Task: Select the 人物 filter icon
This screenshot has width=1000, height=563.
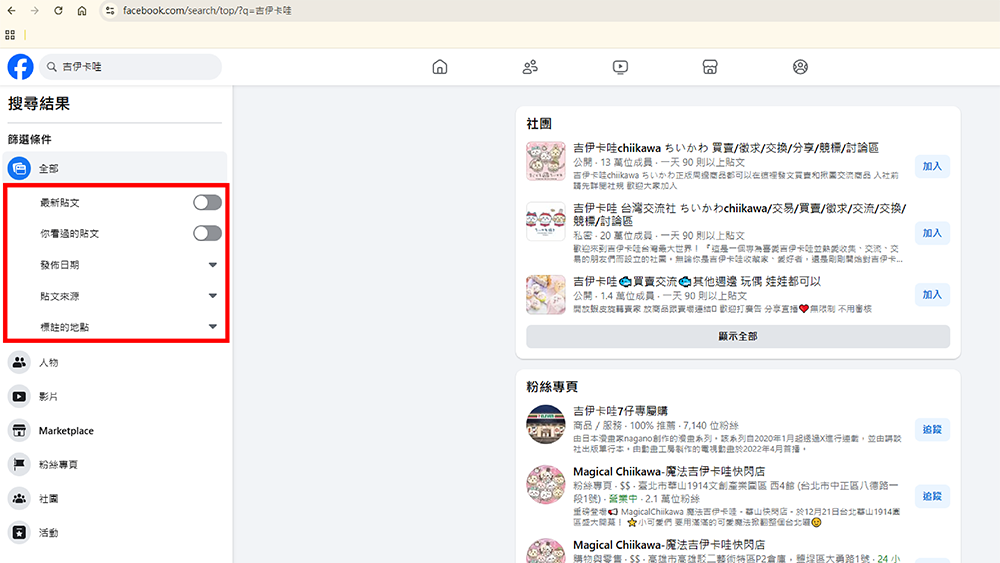Action: click(x=19, y=362)
